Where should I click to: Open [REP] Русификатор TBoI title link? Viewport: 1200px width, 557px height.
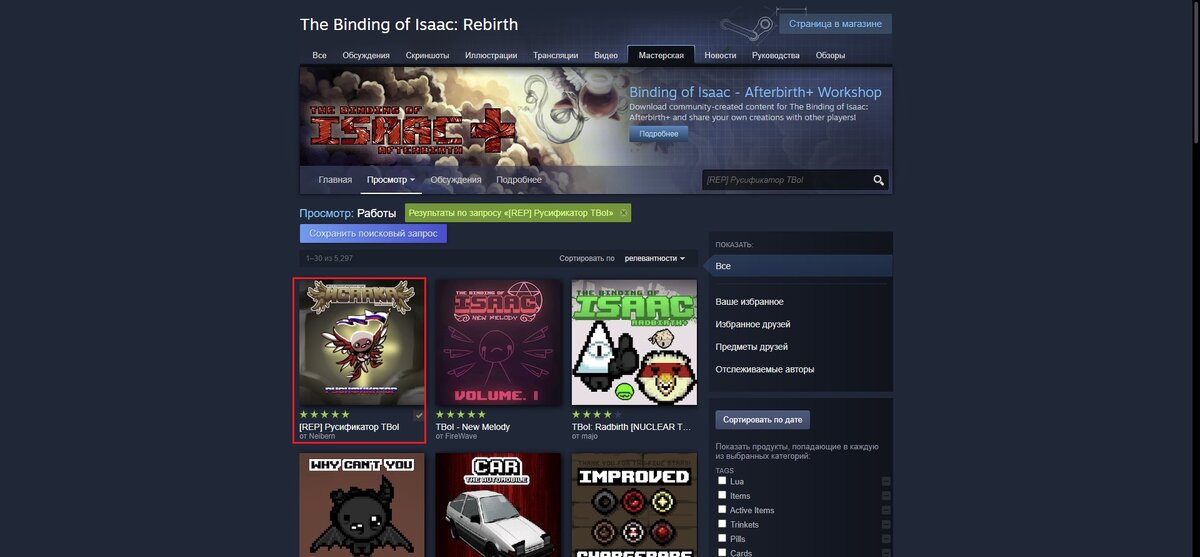(x=349, y=427)
